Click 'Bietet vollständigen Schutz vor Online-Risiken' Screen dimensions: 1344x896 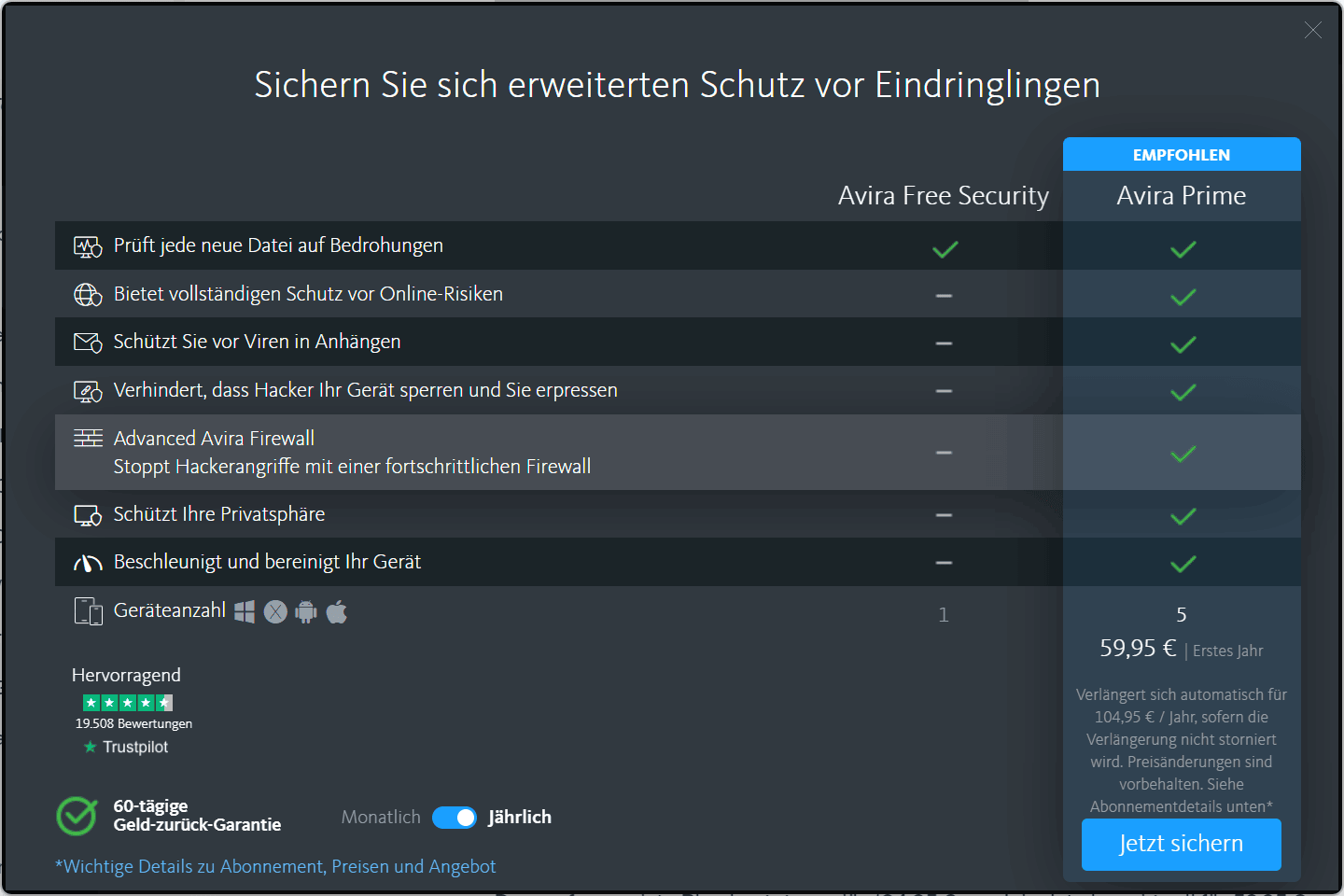click(x=308, y=294)
